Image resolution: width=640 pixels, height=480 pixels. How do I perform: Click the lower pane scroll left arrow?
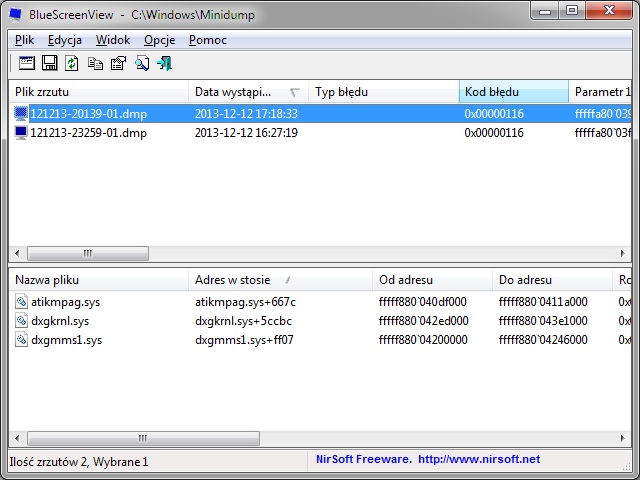pyautogui.click(x=17, y=438)
